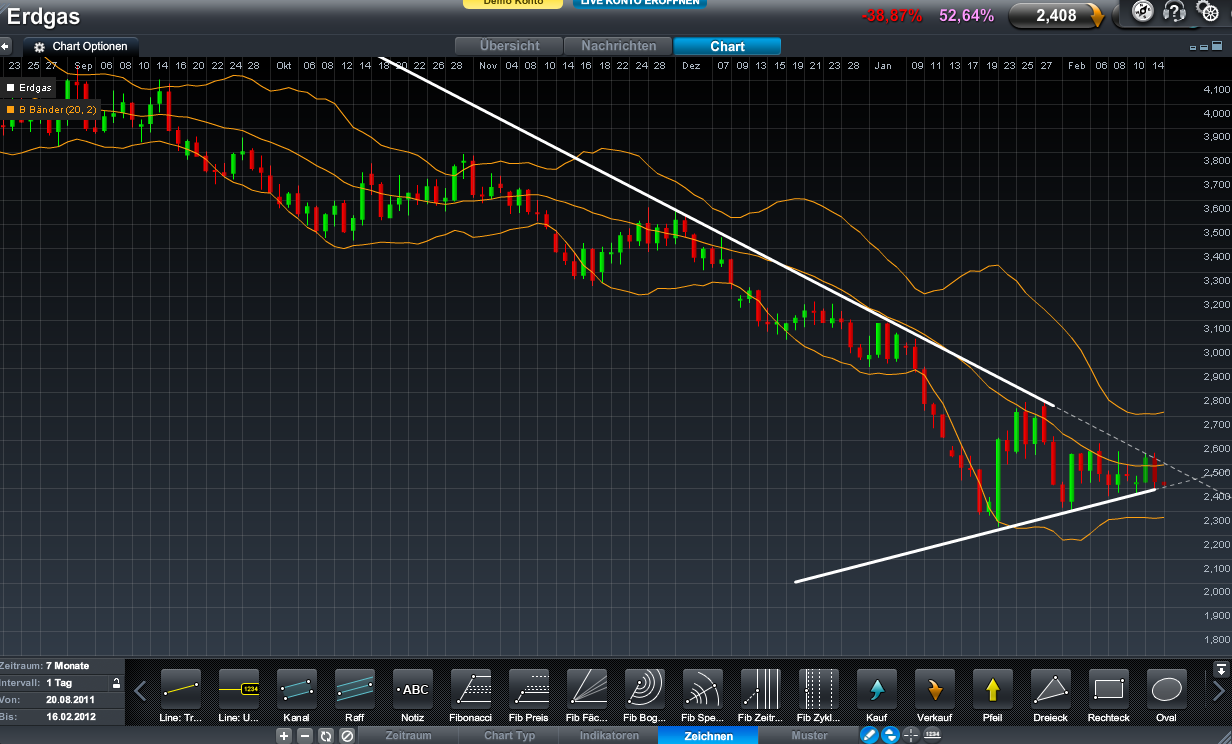The image size is (1232, 744).
Task: Click the blue pencil draw icon
Action: pos(868,736)
